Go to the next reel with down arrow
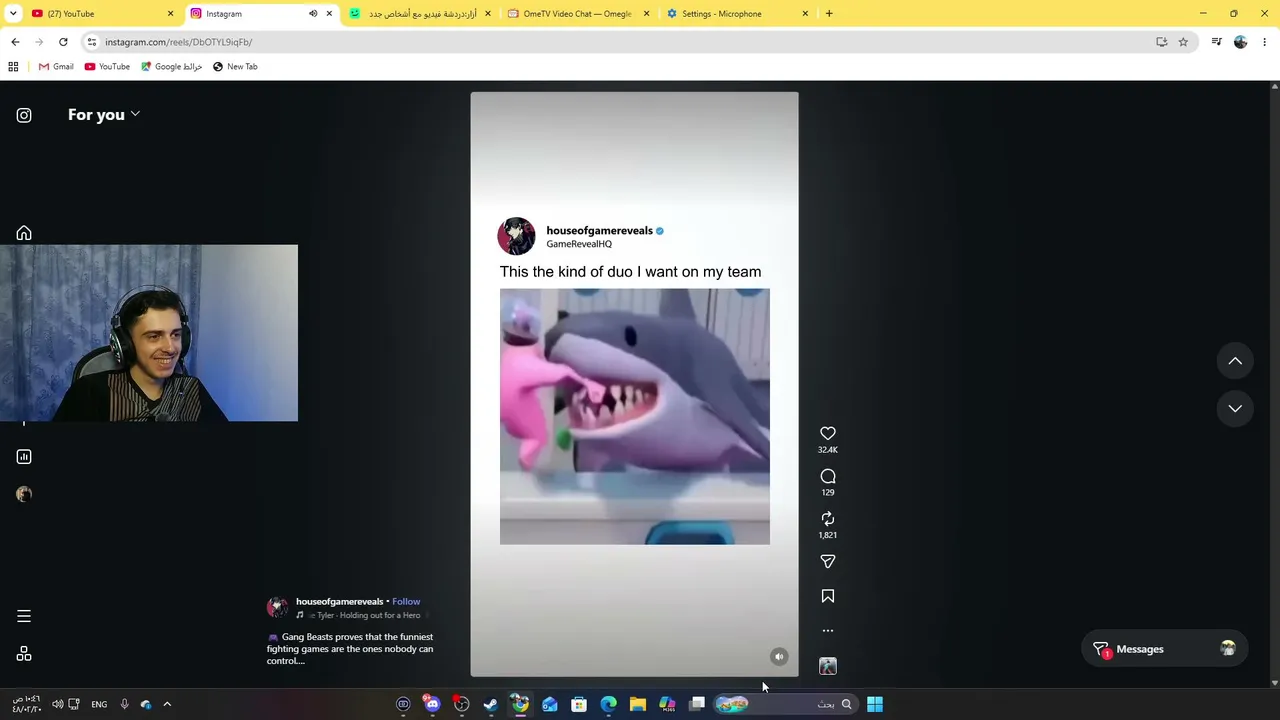Viewport: 1280px width, 720px height. [x=1235, y=408]
